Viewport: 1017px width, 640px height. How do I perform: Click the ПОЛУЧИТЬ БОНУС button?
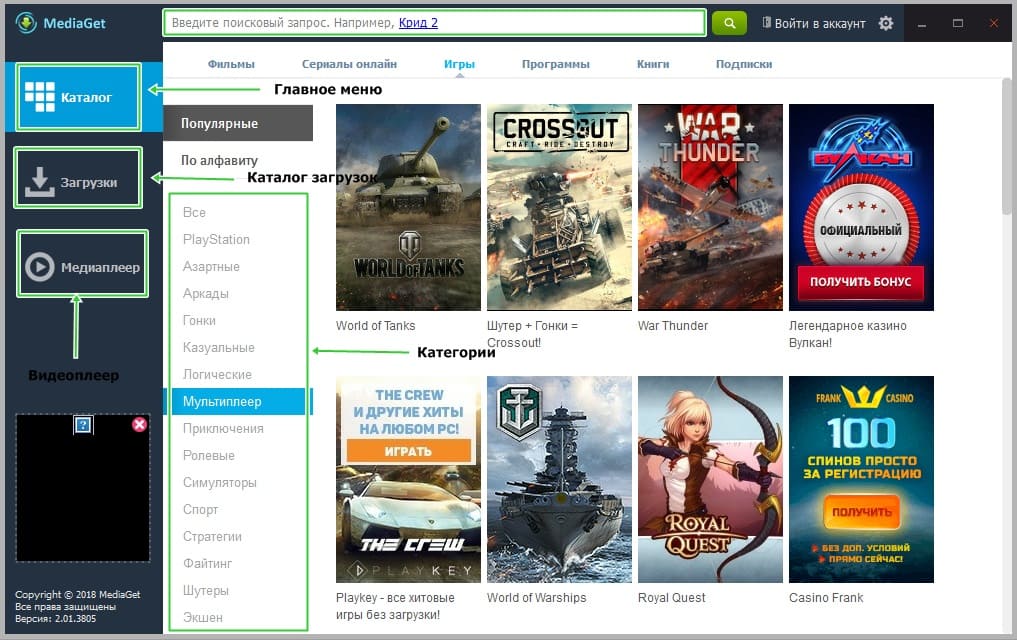coord(861,282)
